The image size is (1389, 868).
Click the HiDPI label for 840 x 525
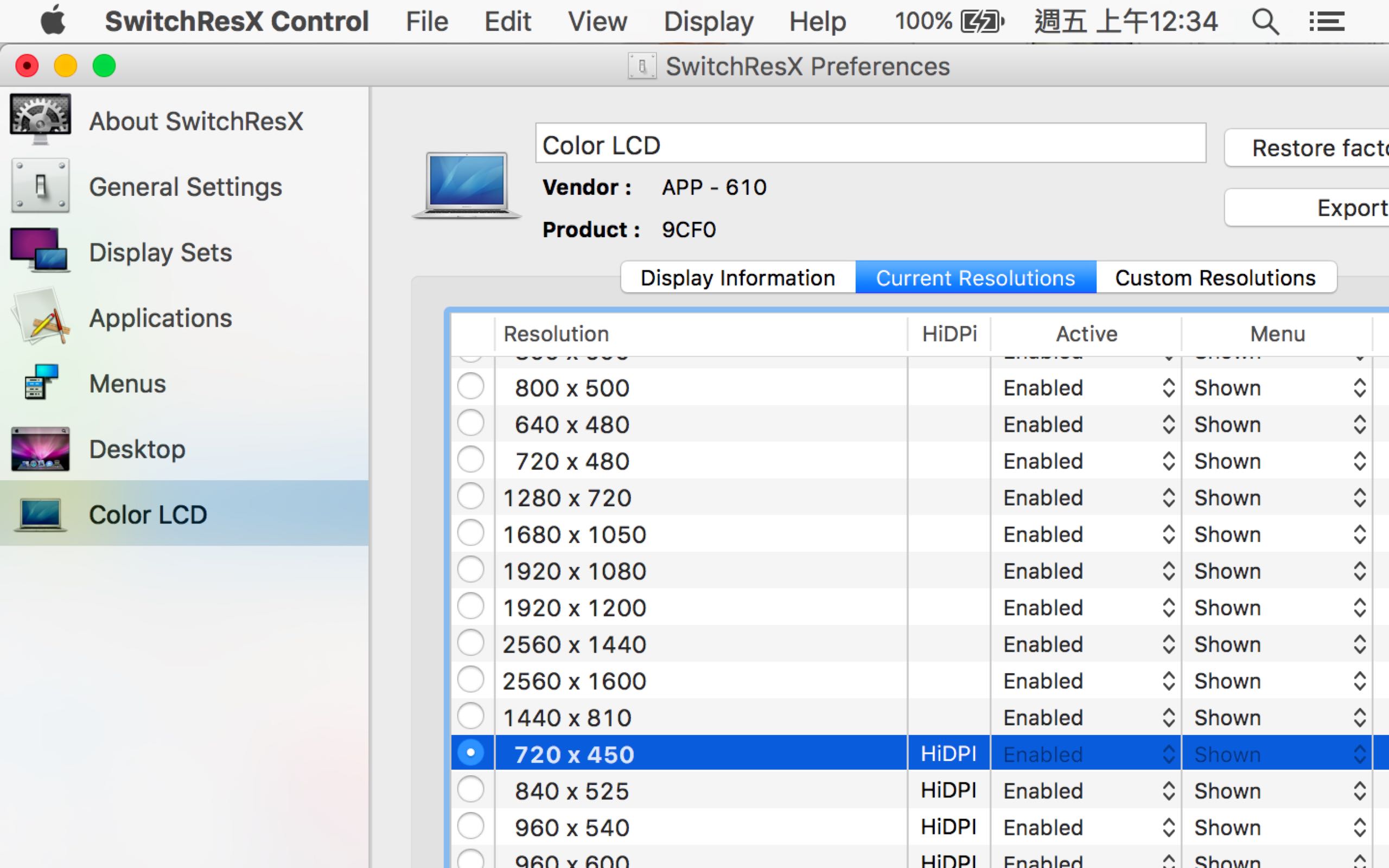949,790
